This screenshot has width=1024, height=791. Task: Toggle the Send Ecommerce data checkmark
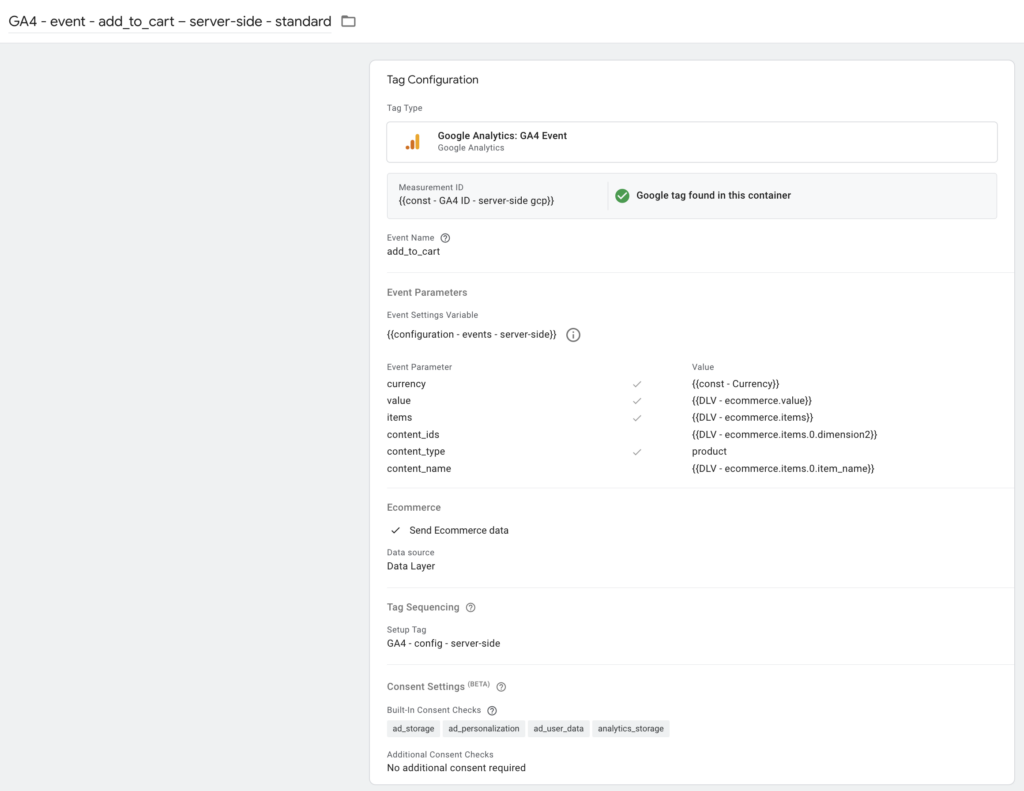click(395, 530)
